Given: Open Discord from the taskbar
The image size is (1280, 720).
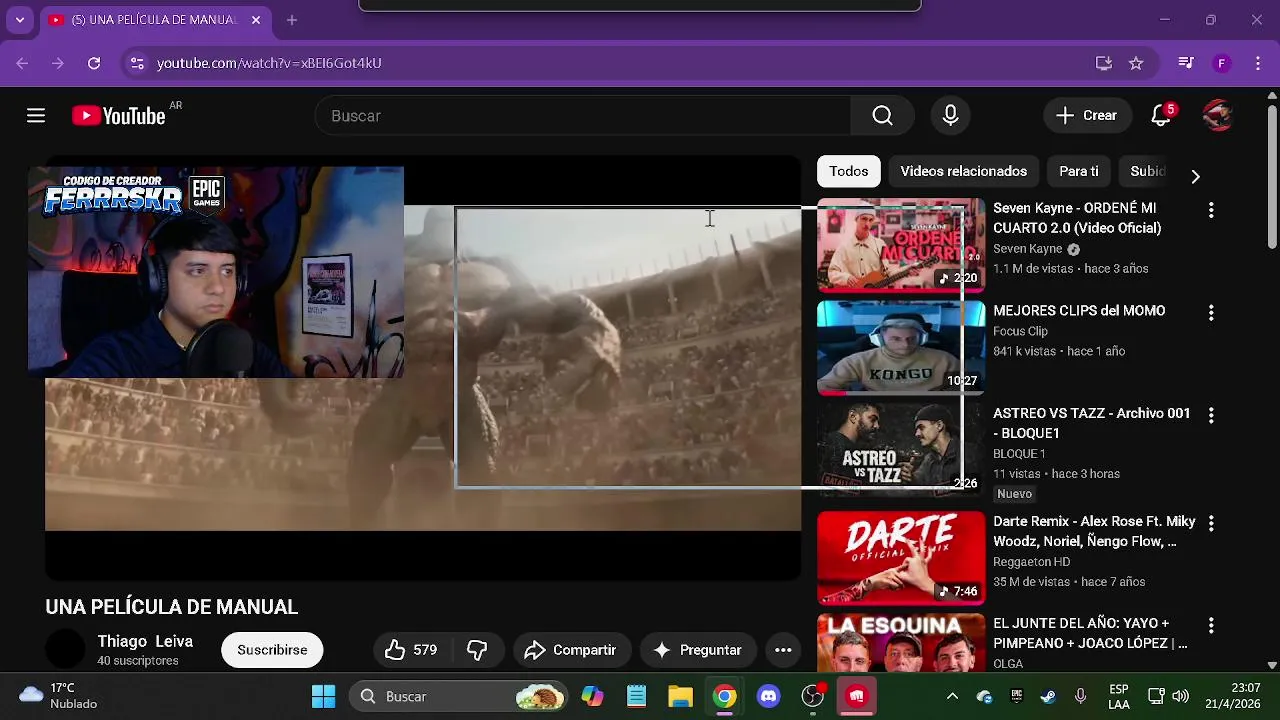Looking at the screenshot, I should tap(768, 696).
